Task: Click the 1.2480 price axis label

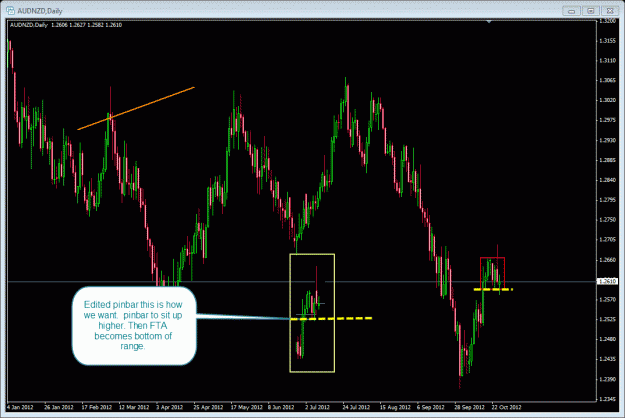Action: (x=607, y=339)
